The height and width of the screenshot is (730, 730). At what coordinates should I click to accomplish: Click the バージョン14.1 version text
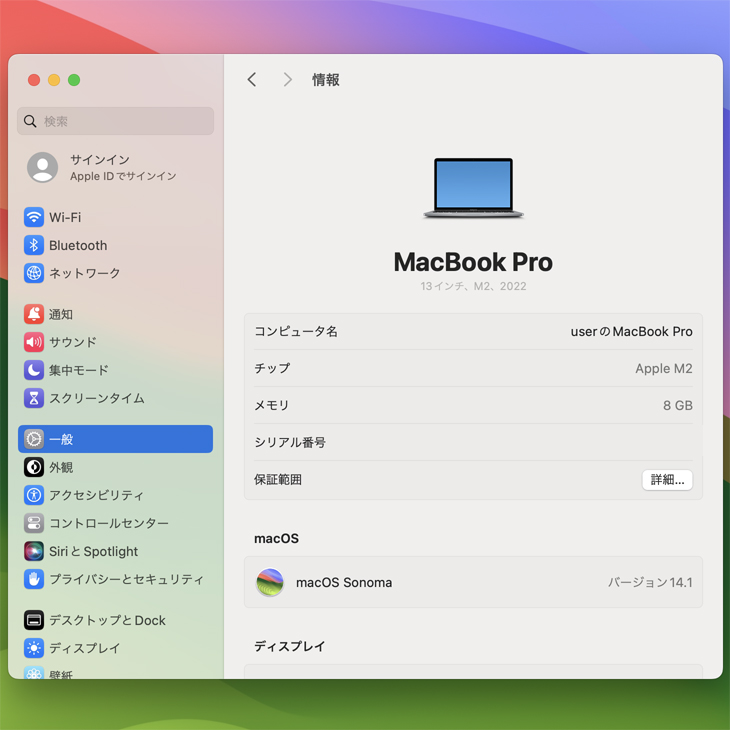click(650, 582)
